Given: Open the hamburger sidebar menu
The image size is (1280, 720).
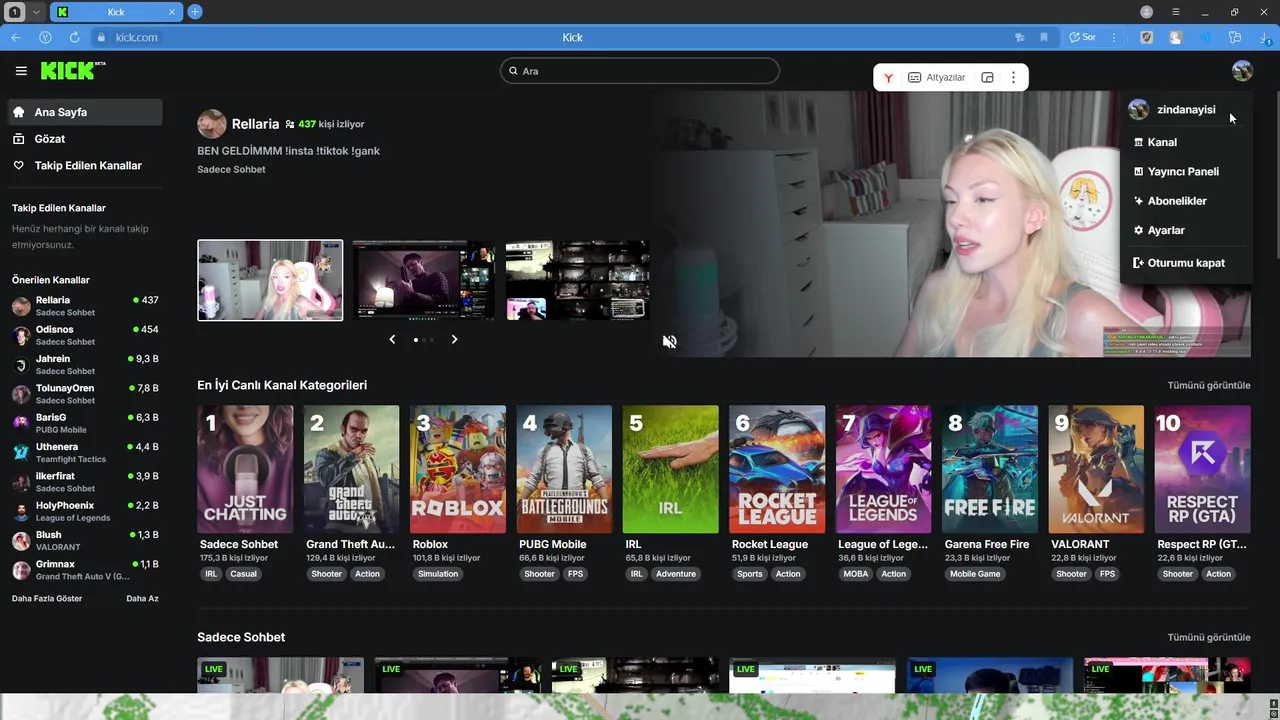Looking at the screenshot, I should tap(21, 71).
